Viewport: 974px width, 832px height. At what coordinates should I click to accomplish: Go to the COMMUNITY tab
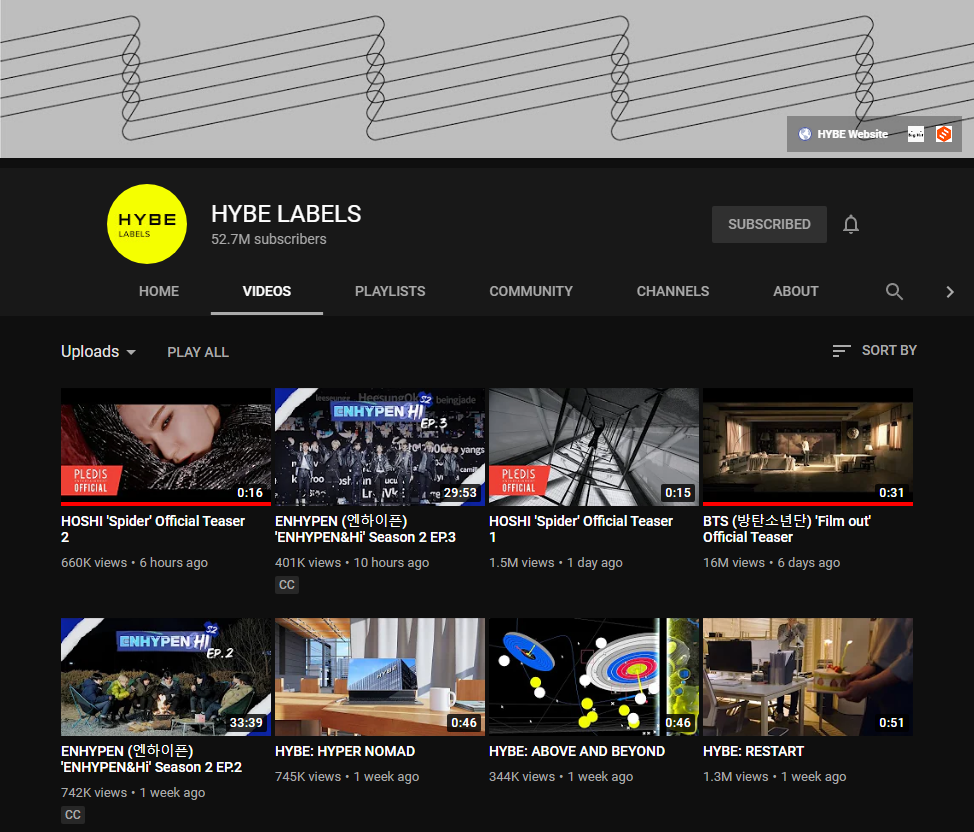(531, 291)
